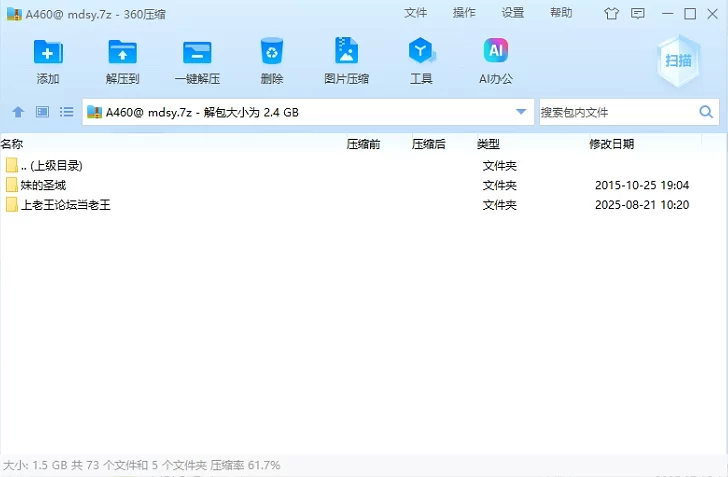The image size is (728, 477).
Task: Go up with the blue arrow icon
Action: (18, 112)
